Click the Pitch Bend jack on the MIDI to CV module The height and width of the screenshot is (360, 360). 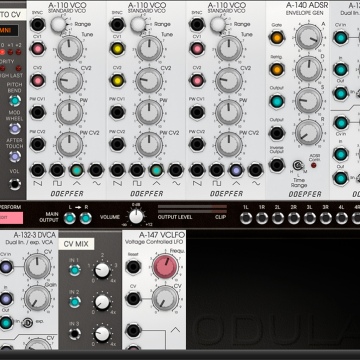15,100
